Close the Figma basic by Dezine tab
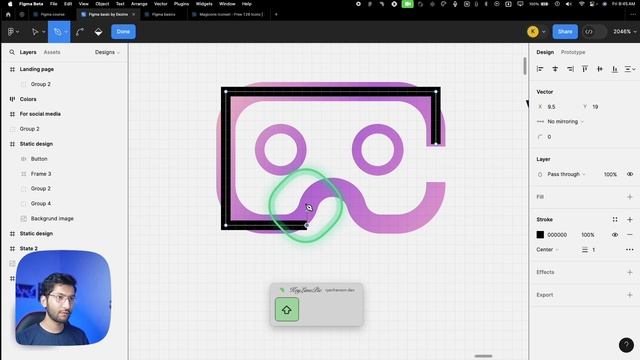Screen dimensions: 640x360 133,14
